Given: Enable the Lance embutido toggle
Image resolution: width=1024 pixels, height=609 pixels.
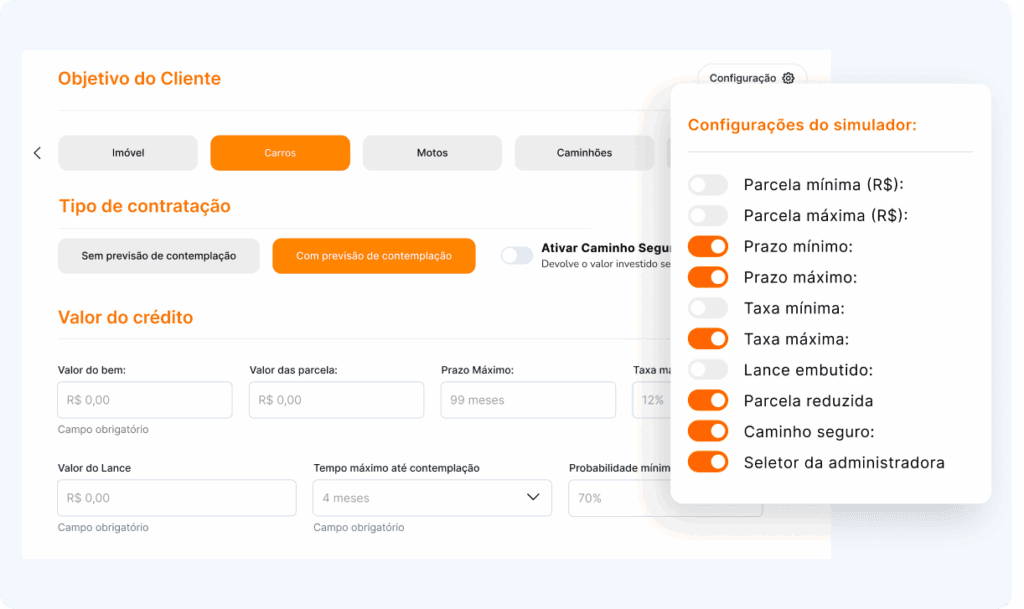Looking at the screenshot, I should click(708, 370).
